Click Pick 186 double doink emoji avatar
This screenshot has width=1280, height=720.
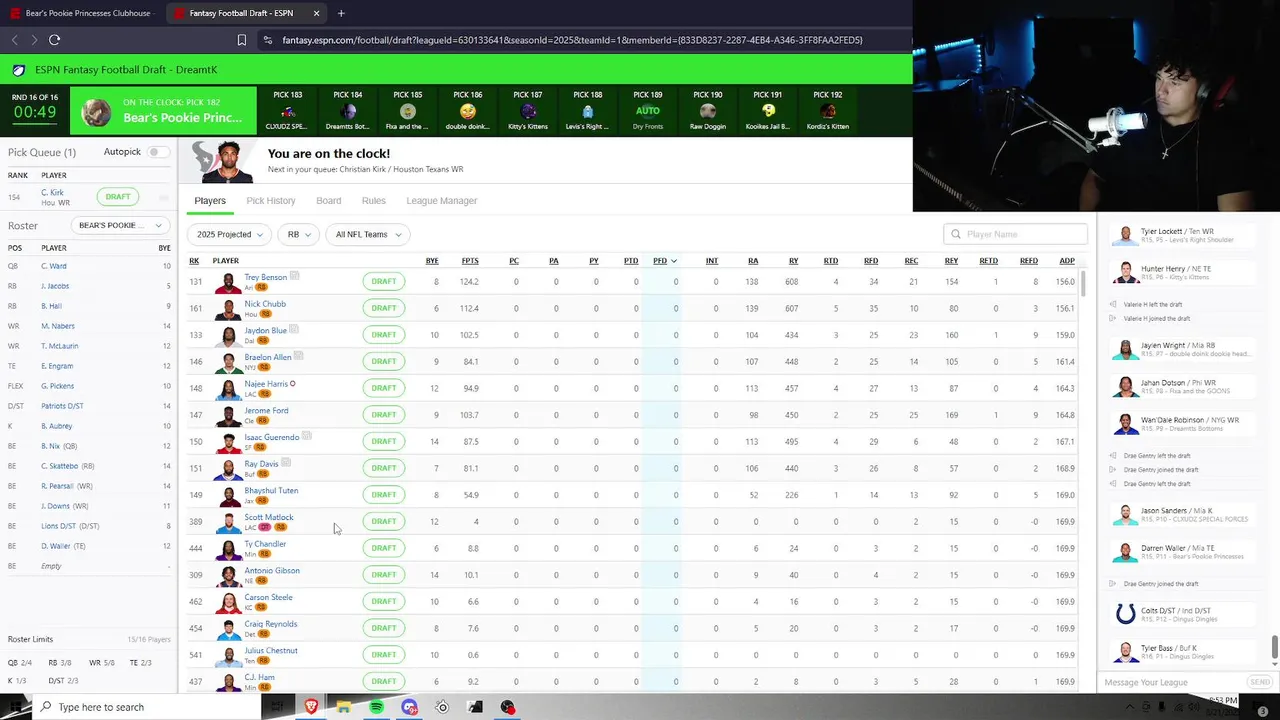468,111
